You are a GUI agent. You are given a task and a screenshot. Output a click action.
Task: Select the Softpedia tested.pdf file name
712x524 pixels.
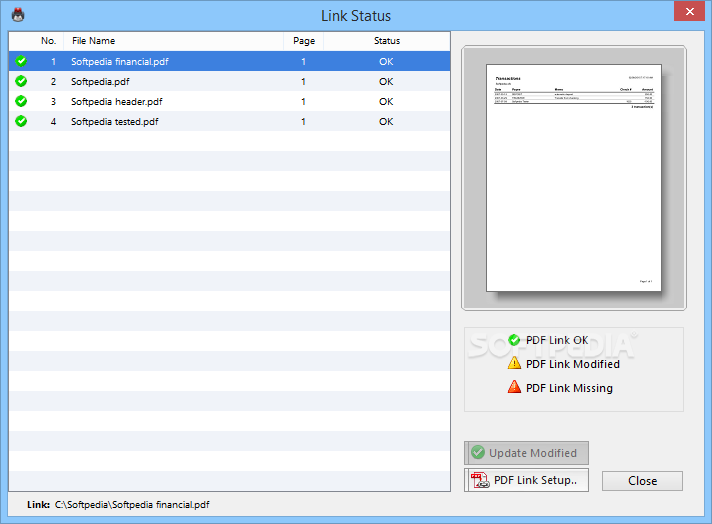click(115, 122)
